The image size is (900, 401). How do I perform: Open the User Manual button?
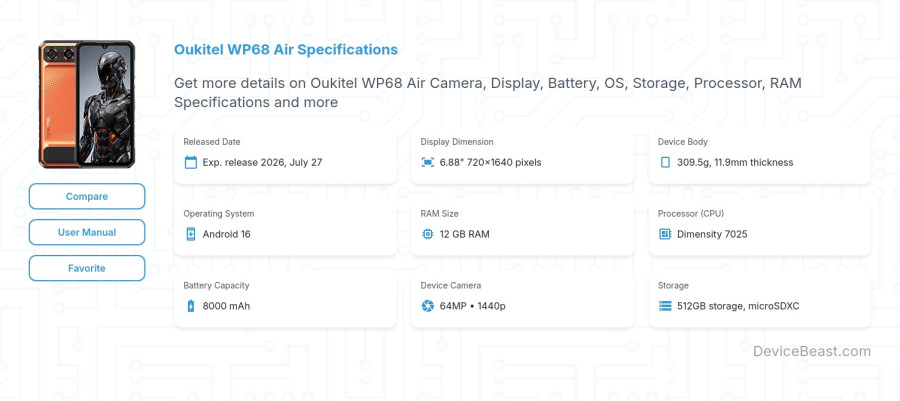point(87,232)
